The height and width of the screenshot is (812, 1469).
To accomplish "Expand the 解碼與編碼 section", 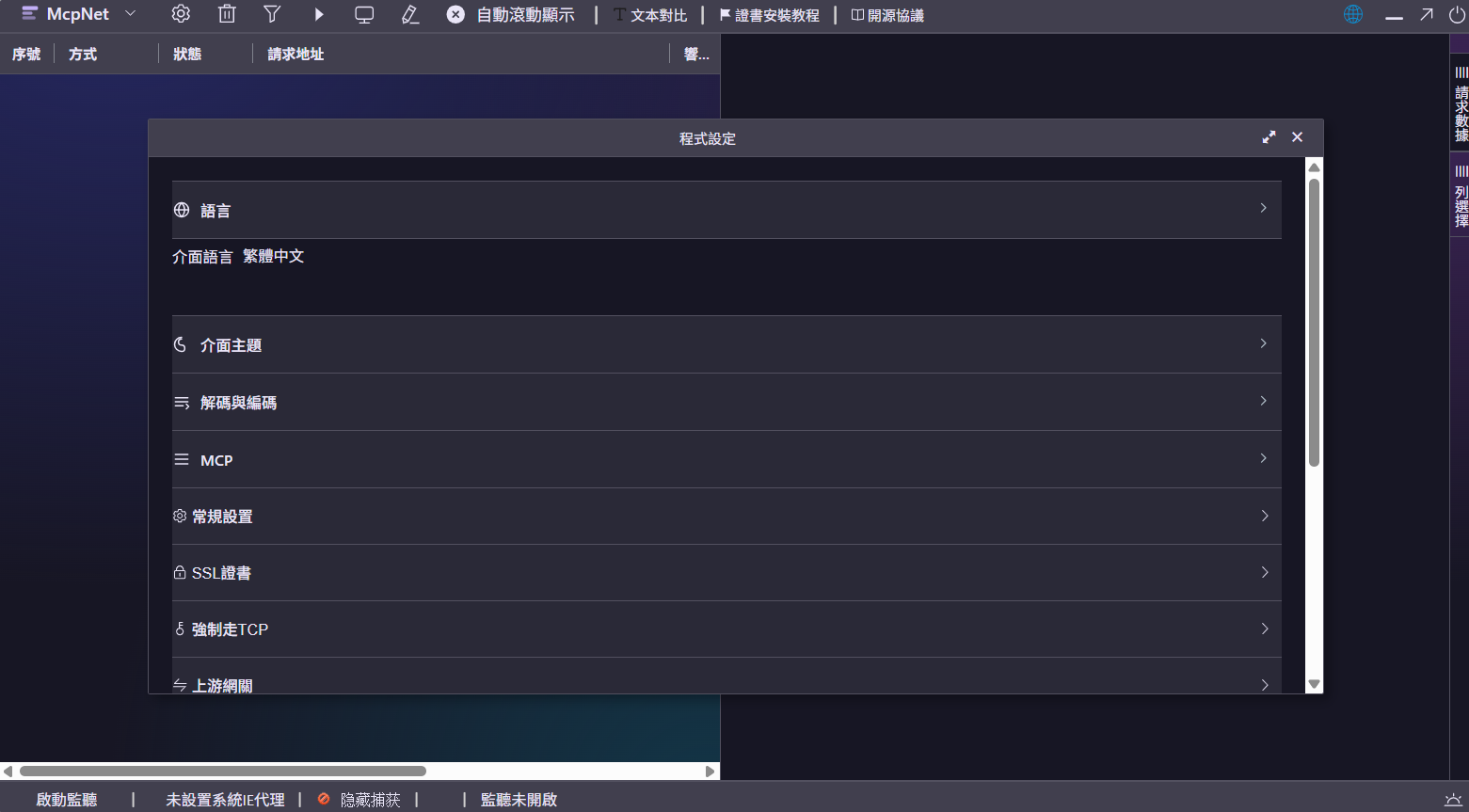I will tap(727, 402).
